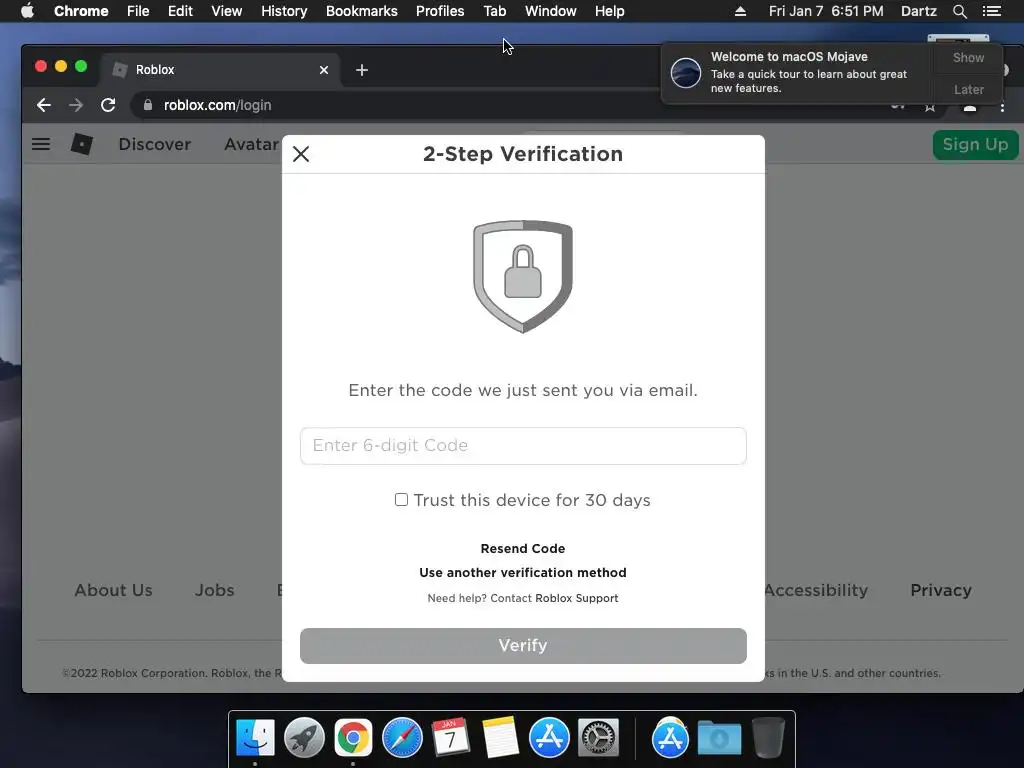Click the Accessibility footer link
1024x768 pixels.
point(816,590)
